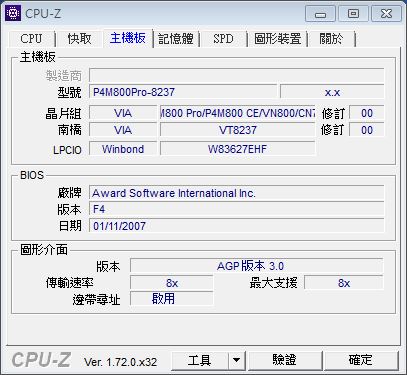Open the 關於 tab

(331, 39)
